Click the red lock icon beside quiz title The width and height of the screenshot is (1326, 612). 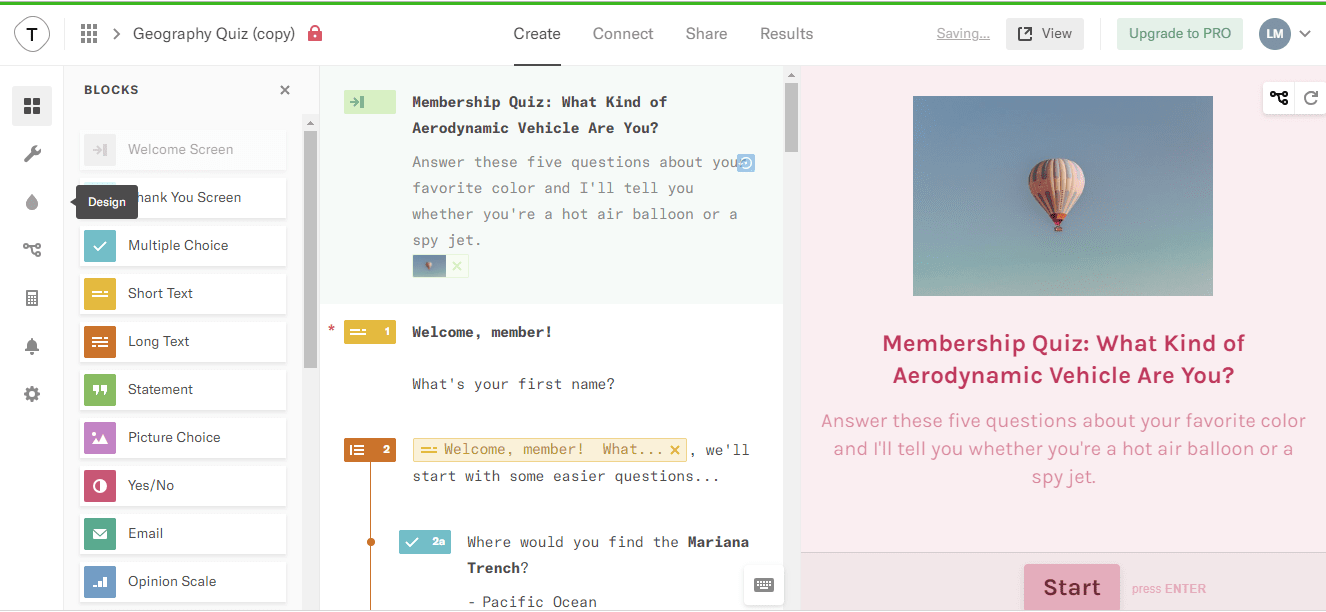[315, 33]
